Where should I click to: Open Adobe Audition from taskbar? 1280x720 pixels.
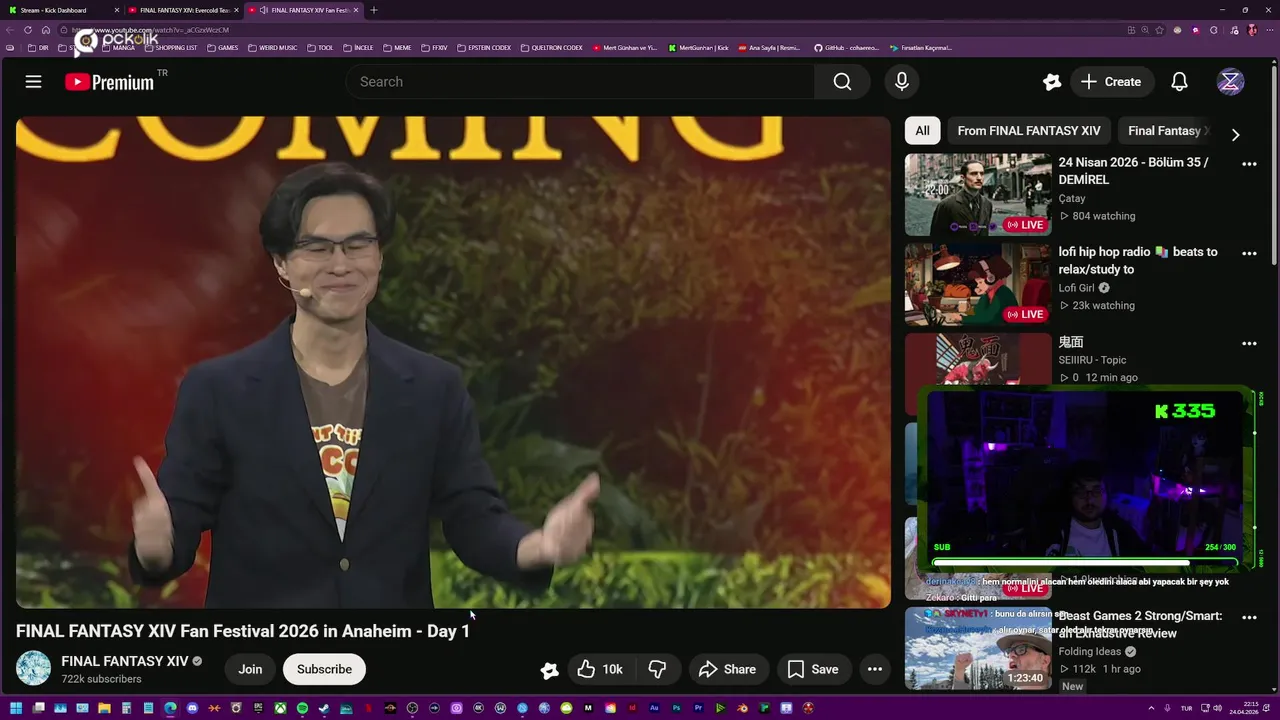pyautogui.click(x=654, y=708)
